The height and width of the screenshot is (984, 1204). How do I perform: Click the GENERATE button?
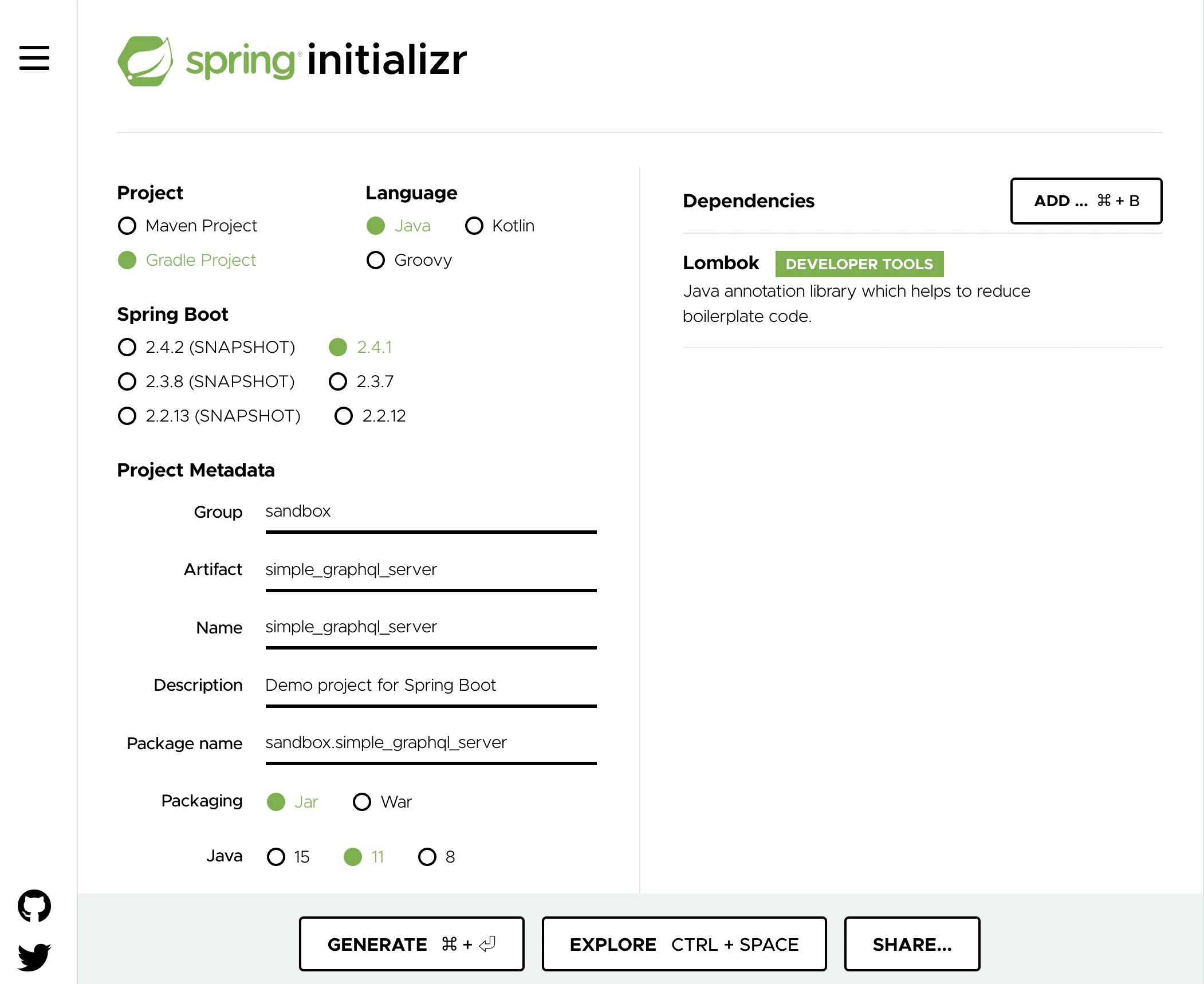tap(411, 943)
